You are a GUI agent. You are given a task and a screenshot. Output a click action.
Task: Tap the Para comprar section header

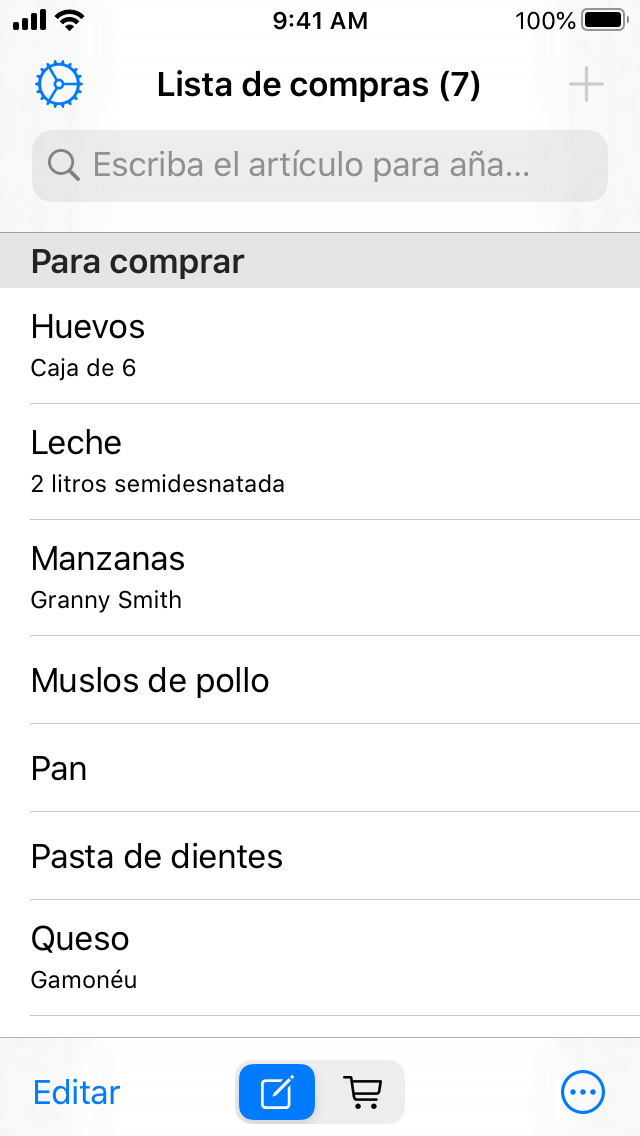click(320, 262)
